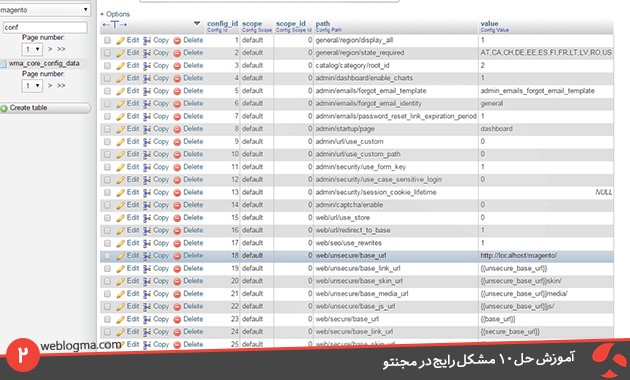Click the green plus icon beside Create table
Image resolution: width=630 pixels, height=380 pixels.
(4, 108)
